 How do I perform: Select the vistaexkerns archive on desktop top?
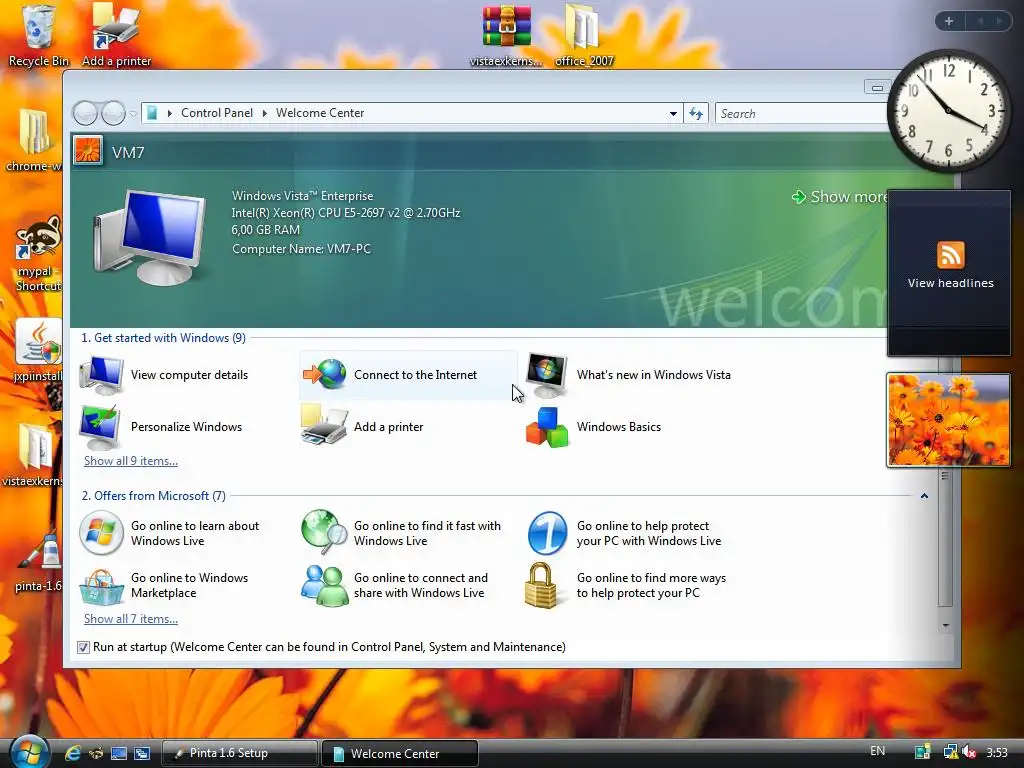coord(506,36)
